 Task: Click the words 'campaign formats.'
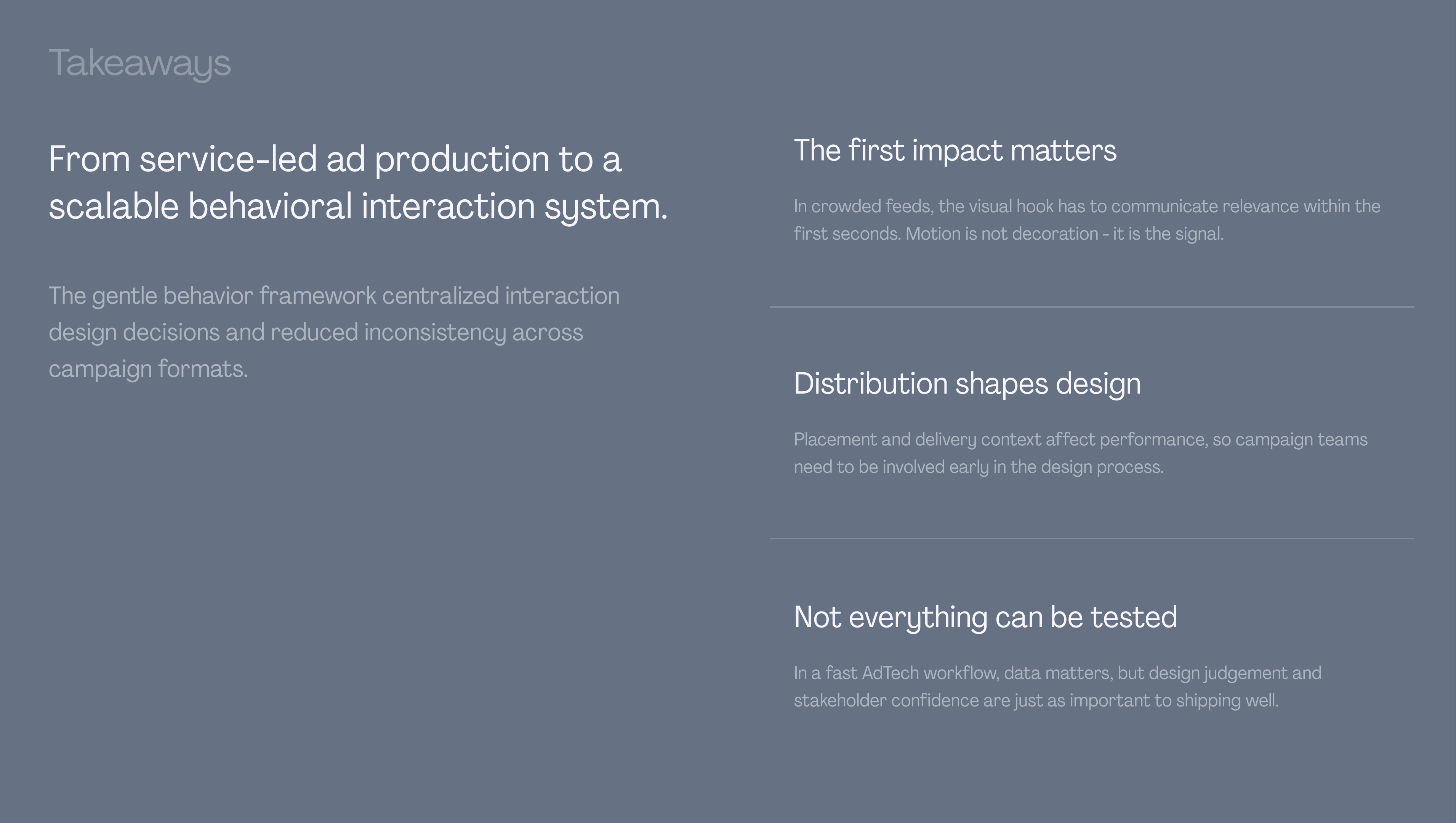click(x=148, y=369)
